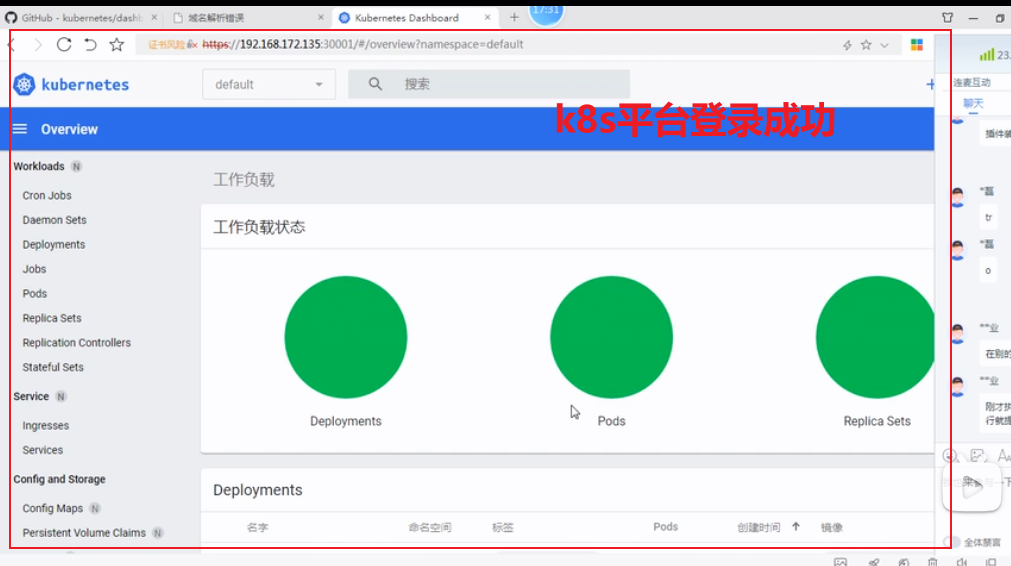Image resolution: width=1011 pixels, height=566 pixels.
Task: Close the GitHub kubernetes/dashboard tab
Action: pyautogui.click(x=154, y=17)
